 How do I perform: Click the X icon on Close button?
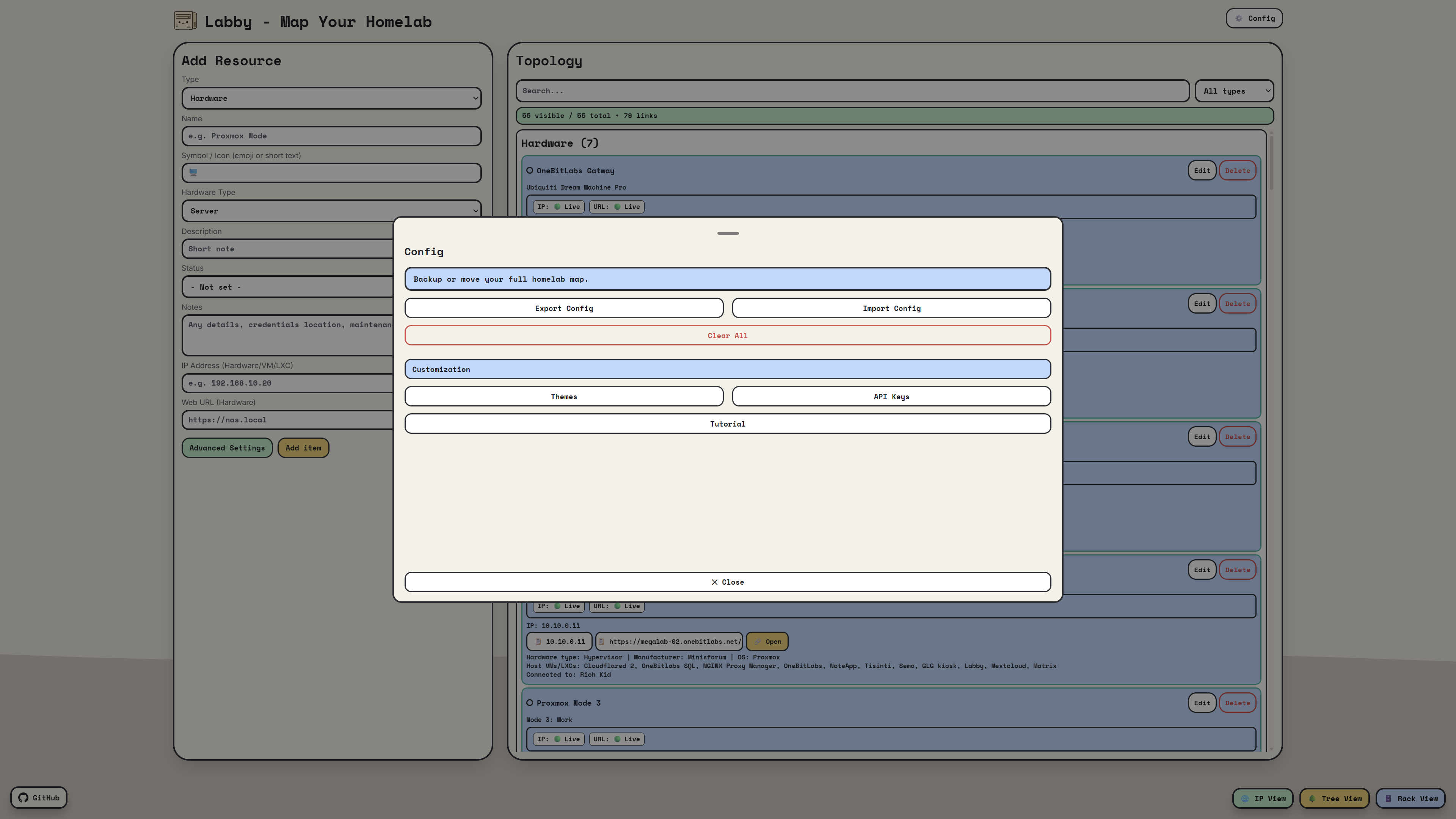pos(714,582)
